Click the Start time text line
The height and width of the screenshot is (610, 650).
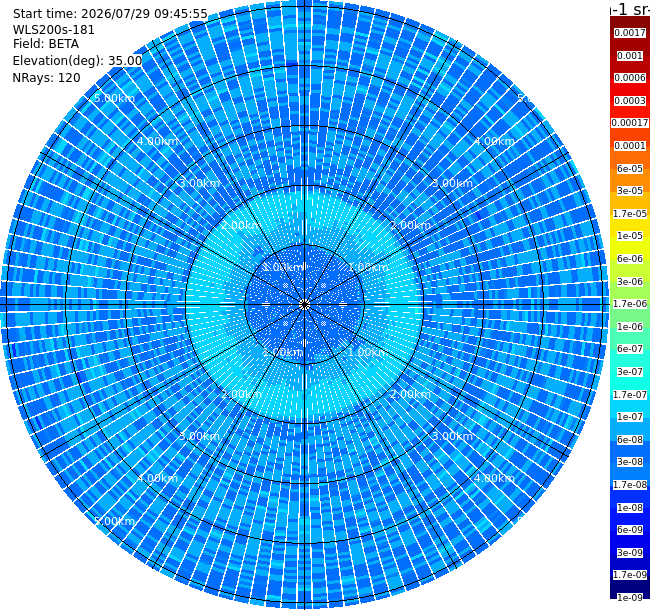tap(110, 14)
